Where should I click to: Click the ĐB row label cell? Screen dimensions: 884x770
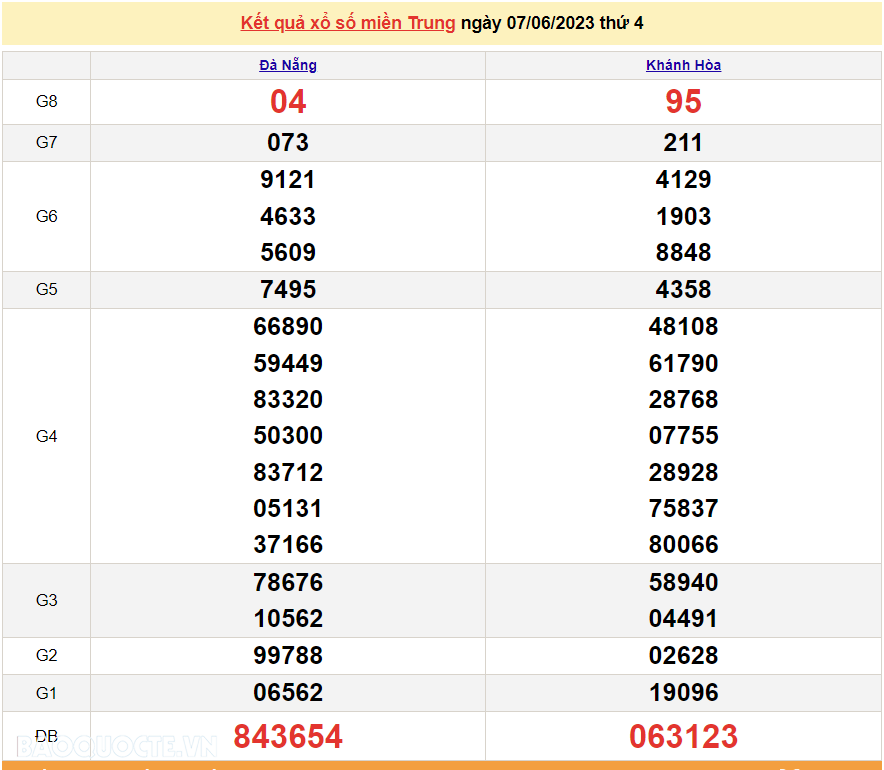(x=45, y=736)
